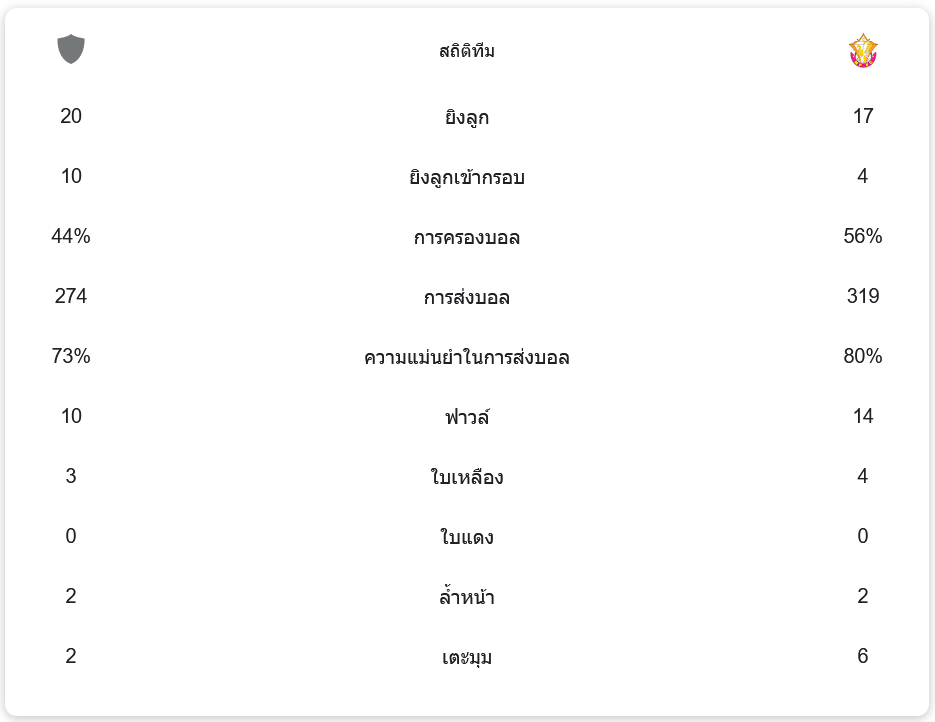935x722 pixels.
Task: Click the ยิงลูกเข้ากรอบ stat label
Action: tap(467, 178)
